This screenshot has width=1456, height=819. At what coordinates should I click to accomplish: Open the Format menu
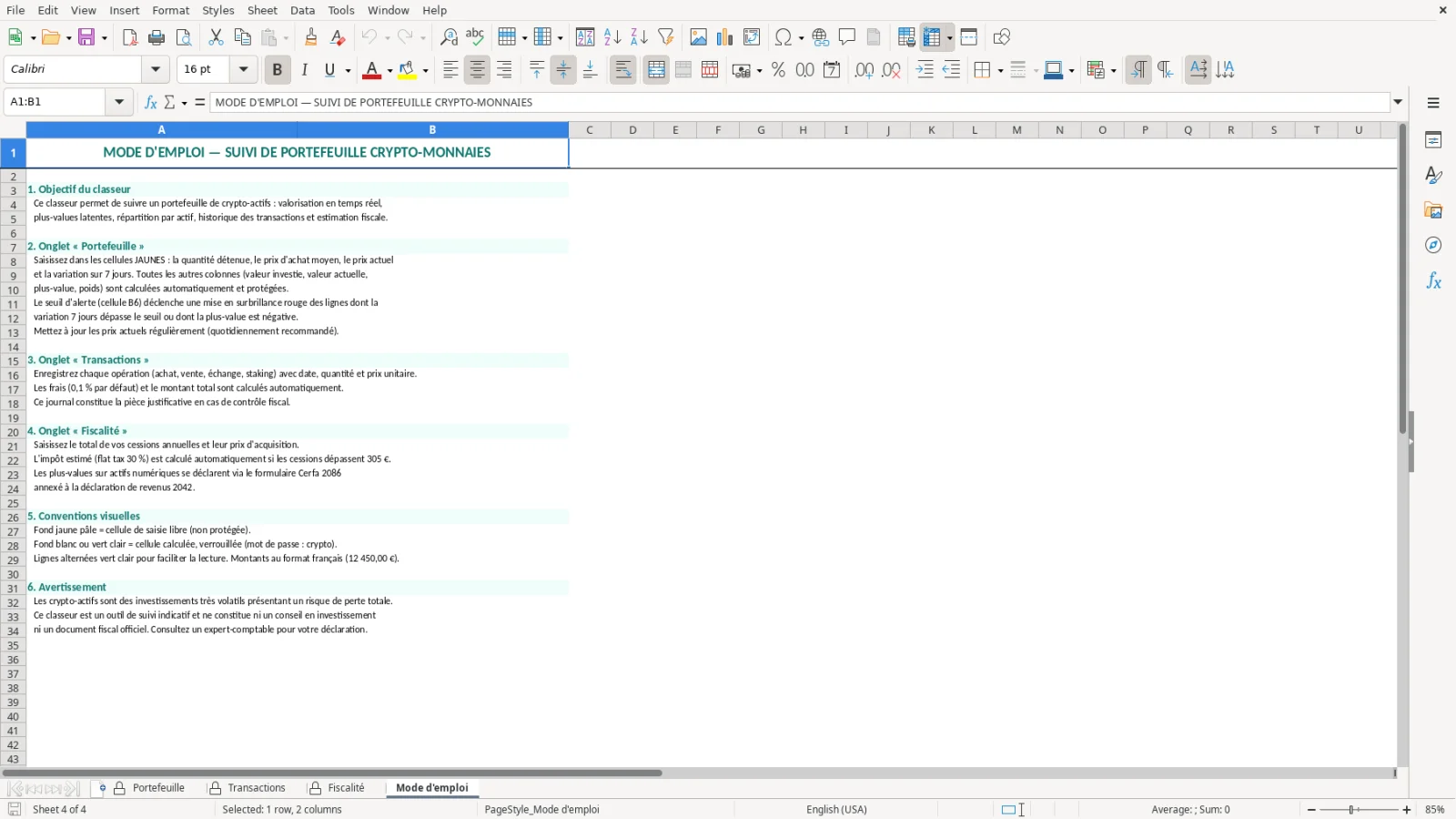coord(170,10)
